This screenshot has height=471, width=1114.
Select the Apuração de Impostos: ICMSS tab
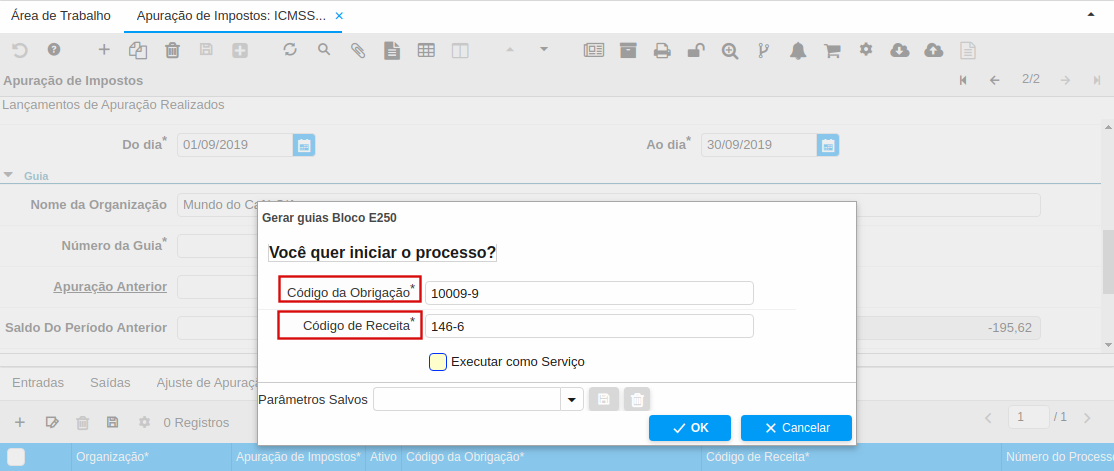[x=231, y=16]
